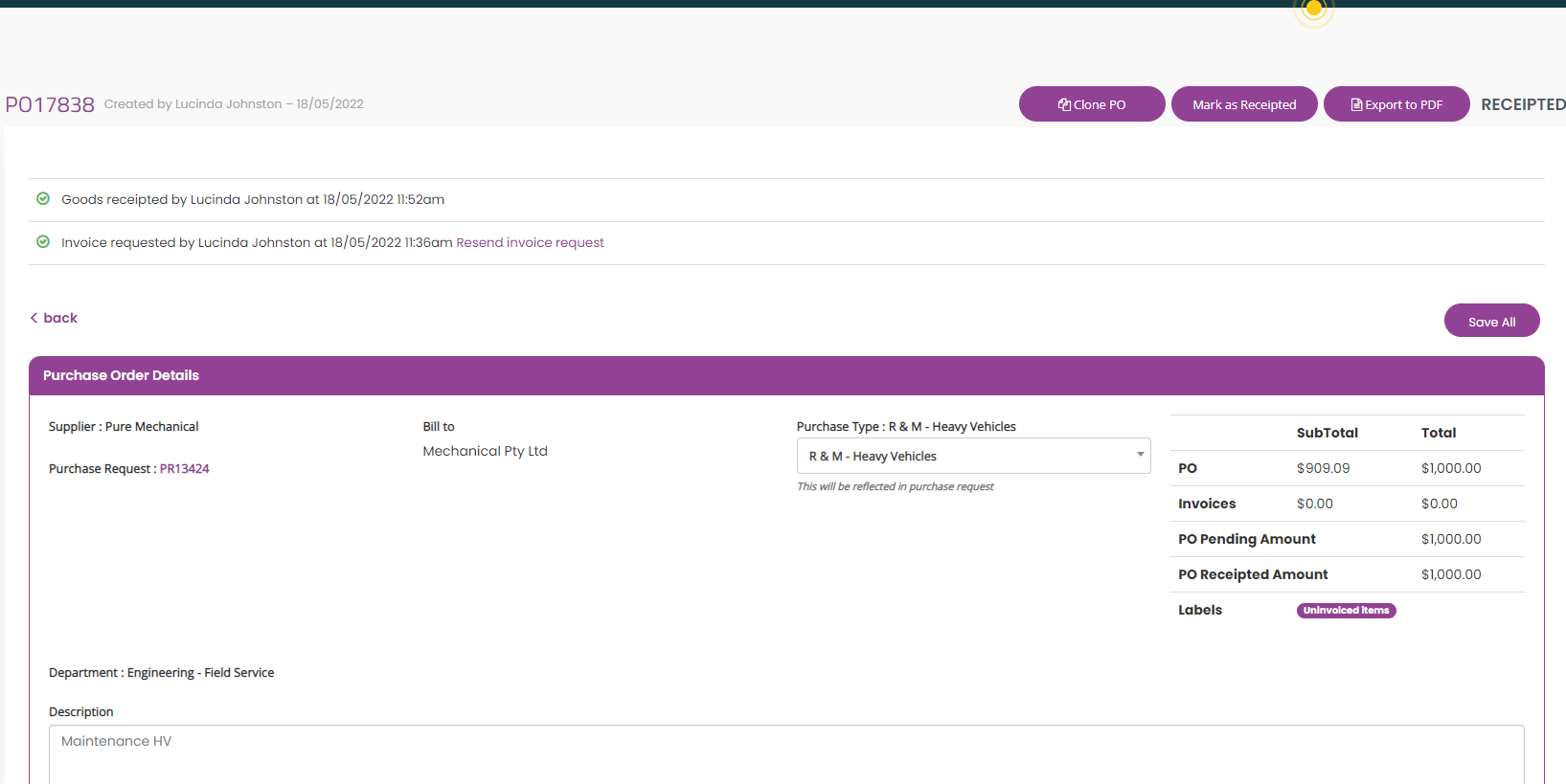The image size is (1566, 784).
Task: Click the 'This will be reflected' hint text
Action: tap(895, 486)
